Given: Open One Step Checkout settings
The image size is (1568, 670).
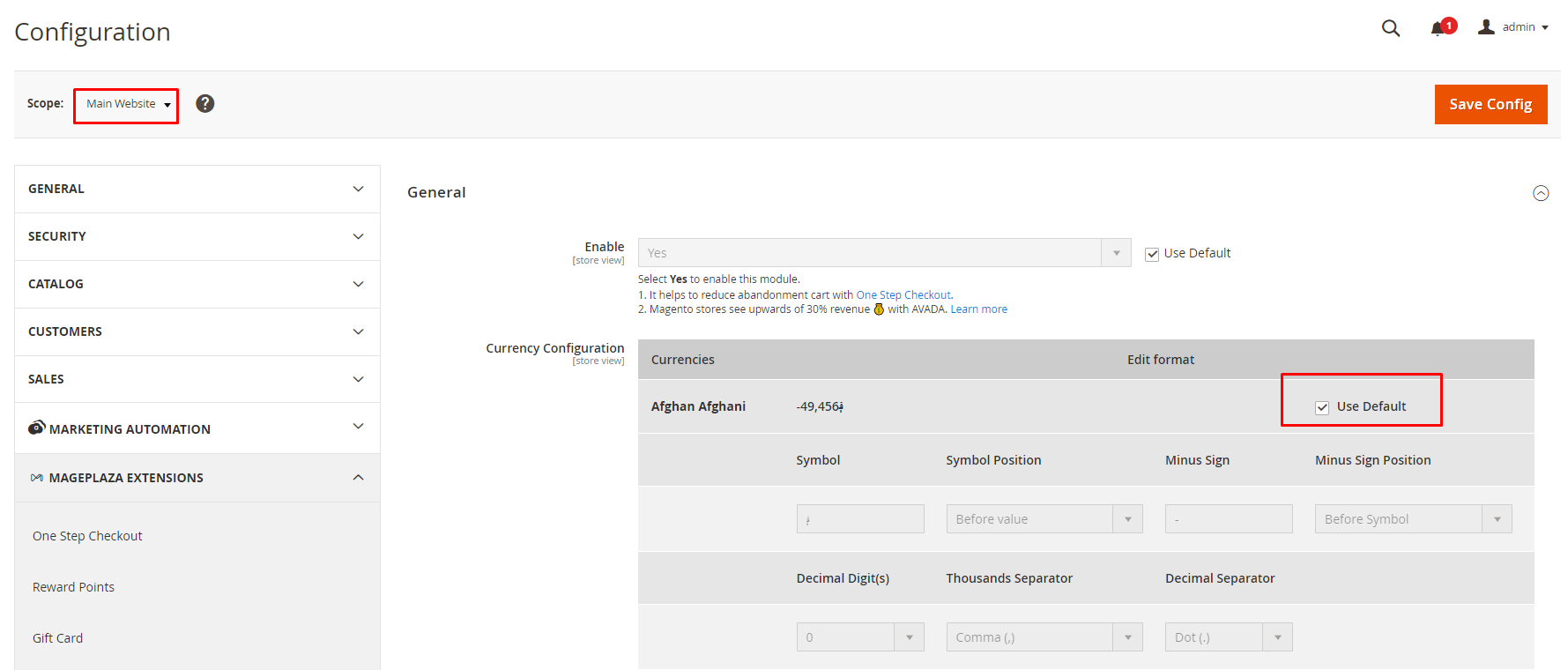Looking at the screenshot, I should [87, 536].
